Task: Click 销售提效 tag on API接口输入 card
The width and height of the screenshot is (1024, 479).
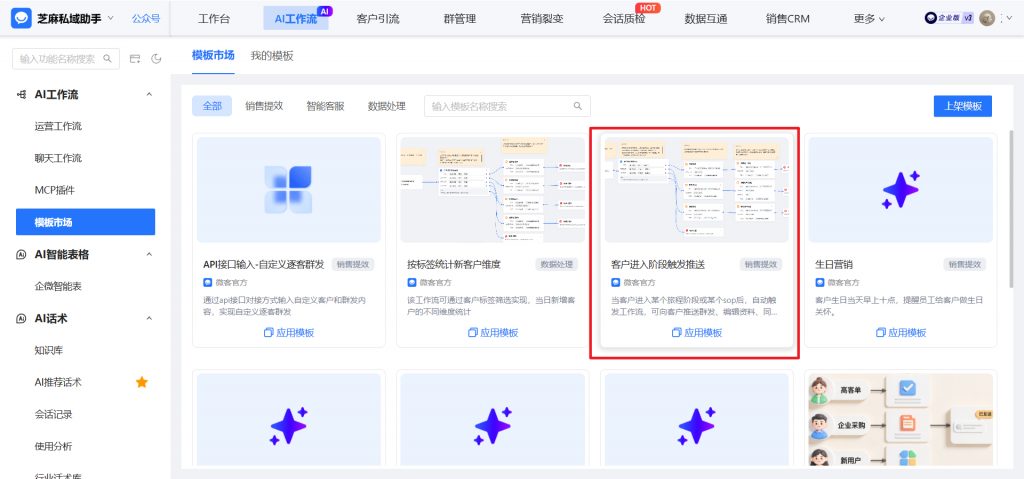Action: [x=353, y=265]
